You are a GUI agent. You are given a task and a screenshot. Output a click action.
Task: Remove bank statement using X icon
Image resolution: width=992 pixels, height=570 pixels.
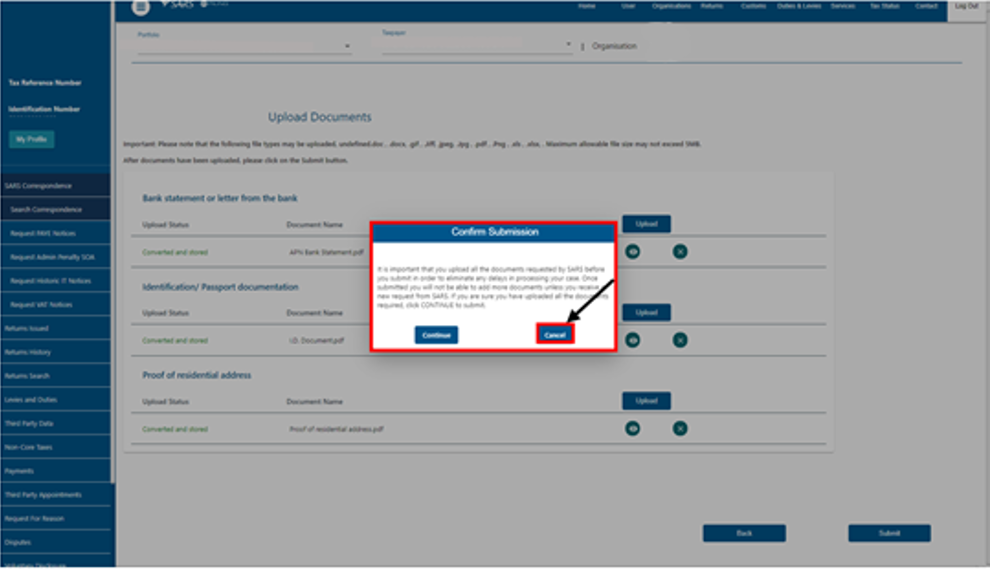tap(680, 252)
